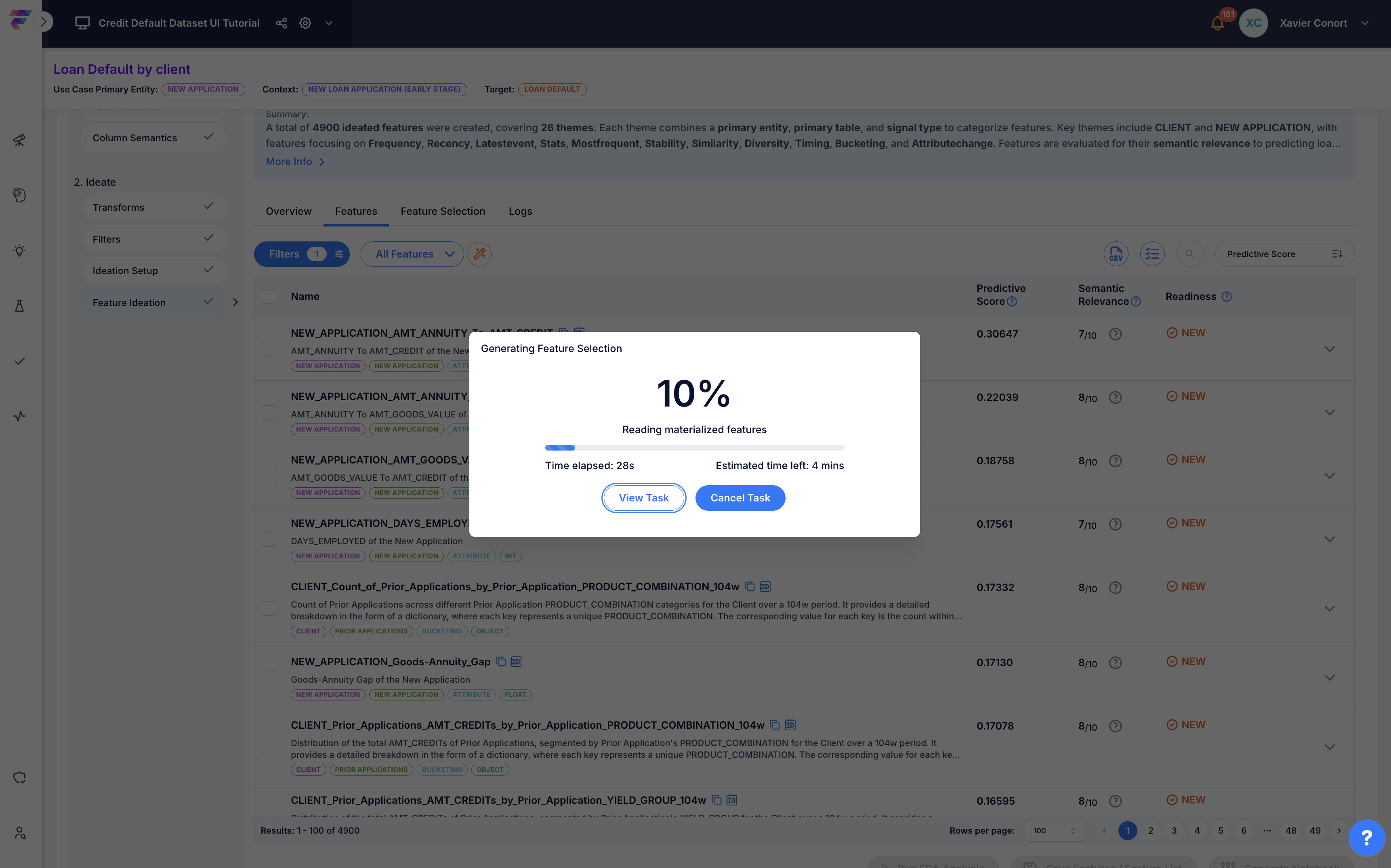Expand the sidebar with the arrow button
This screenshot has height=868, width=1391.
coord(44,22)
